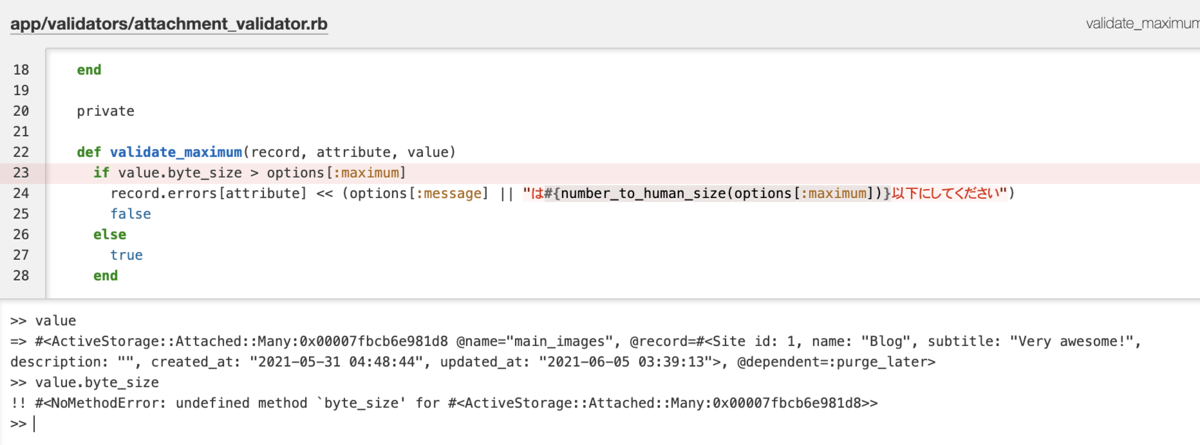Viewport: 1200px width, 445px height.
Task: Focus the empty console prompt input line
Action: pyautogui.click(x=600, y=424)
